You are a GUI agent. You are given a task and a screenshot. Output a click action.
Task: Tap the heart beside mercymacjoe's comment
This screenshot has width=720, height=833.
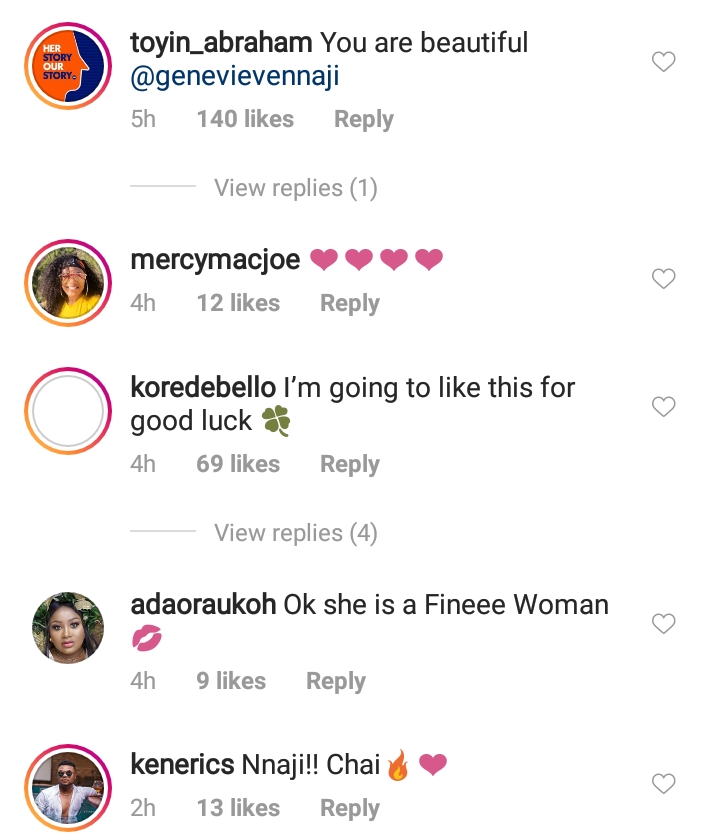(664, 279)
